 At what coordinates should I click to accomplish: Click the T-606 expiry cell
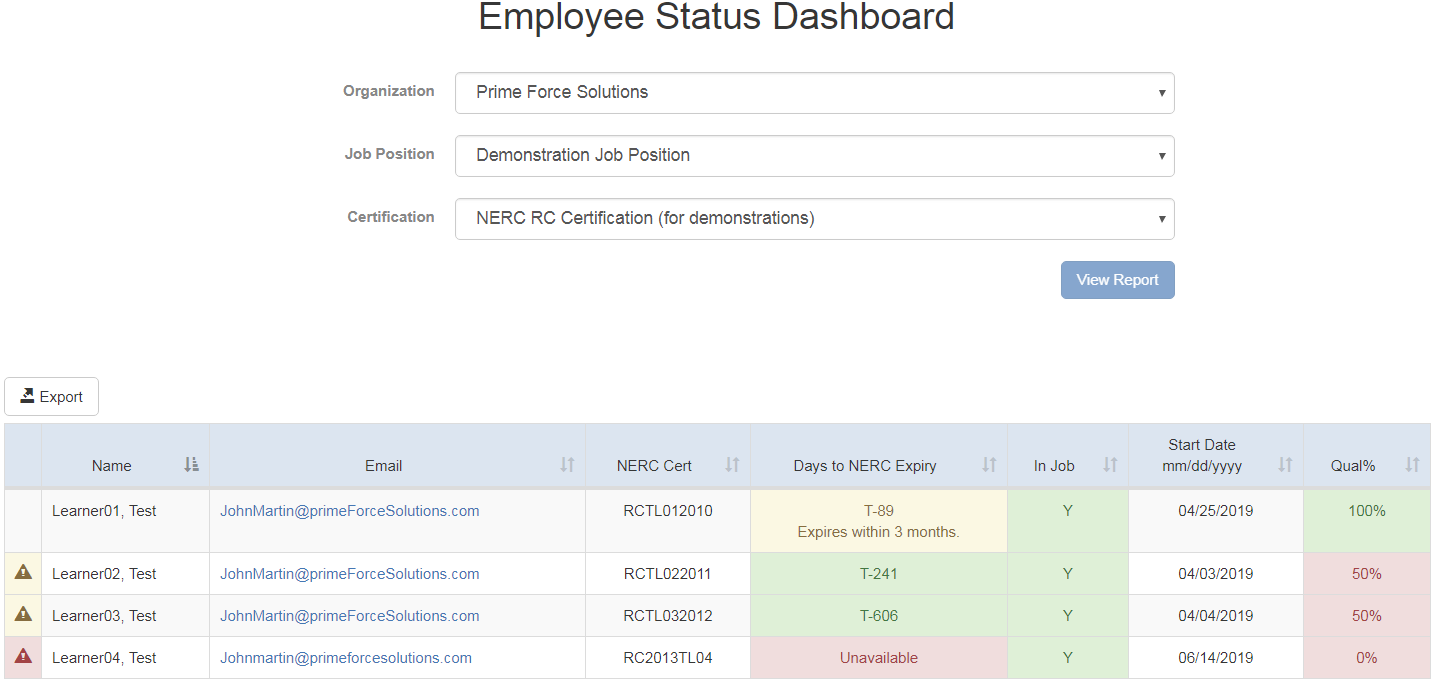[x=879, y=616]
